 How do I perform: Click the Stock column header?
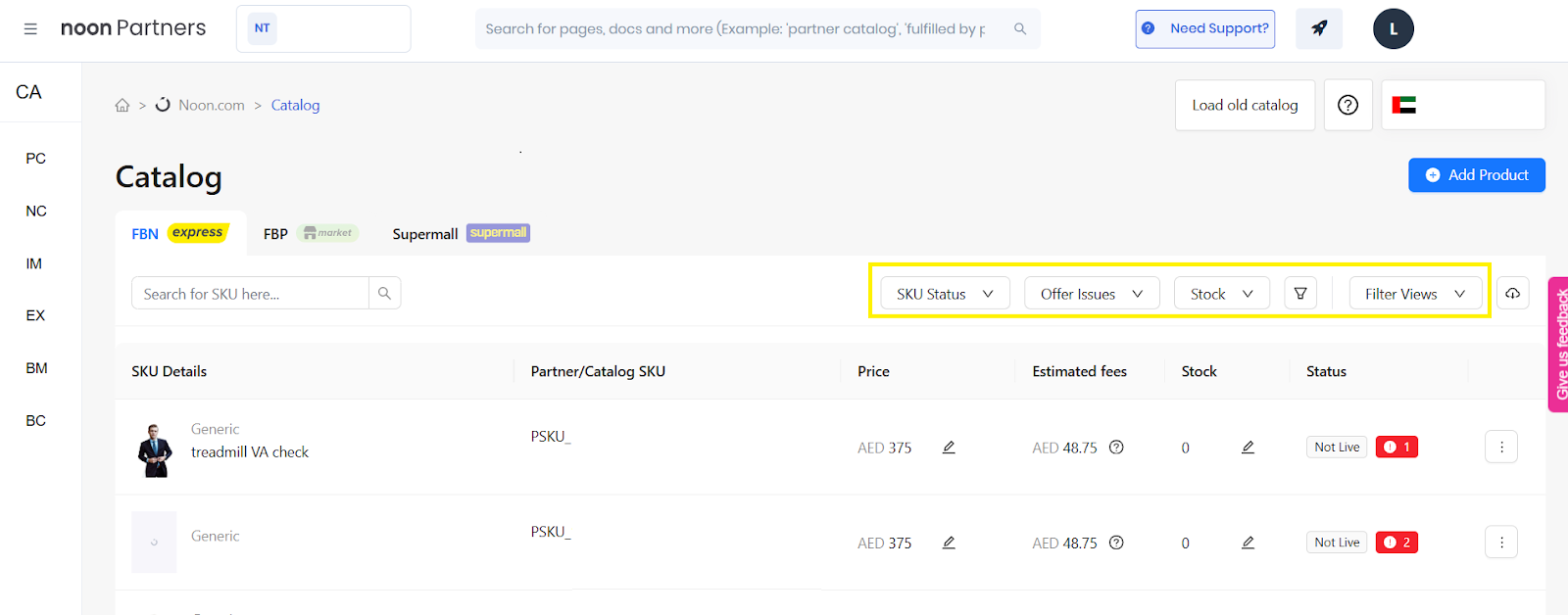[x=1199, y=371]
